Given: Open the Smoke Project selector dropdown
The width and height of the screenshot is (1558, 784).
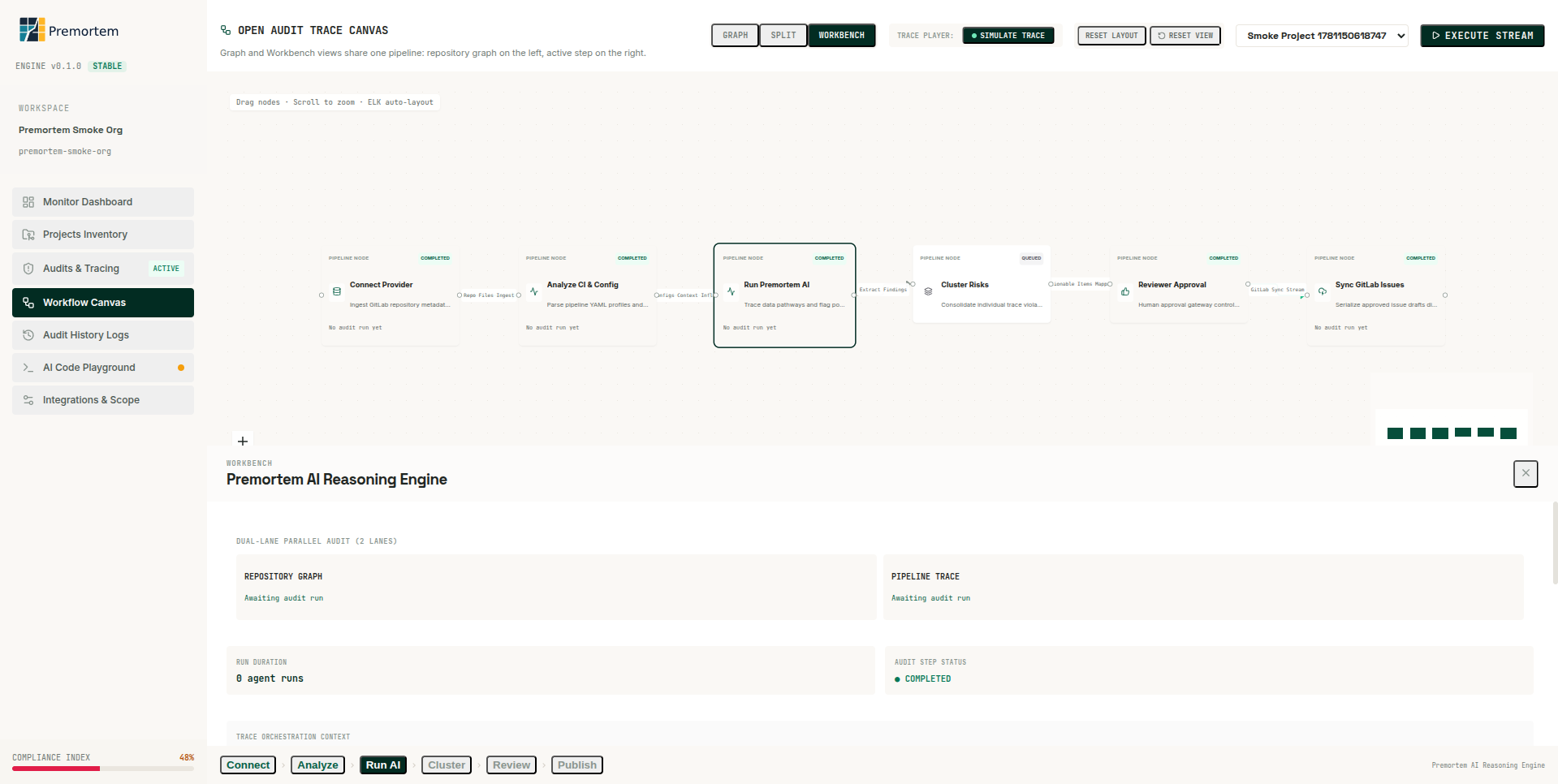Looking at the screenshot, I should coord(1322,36).
